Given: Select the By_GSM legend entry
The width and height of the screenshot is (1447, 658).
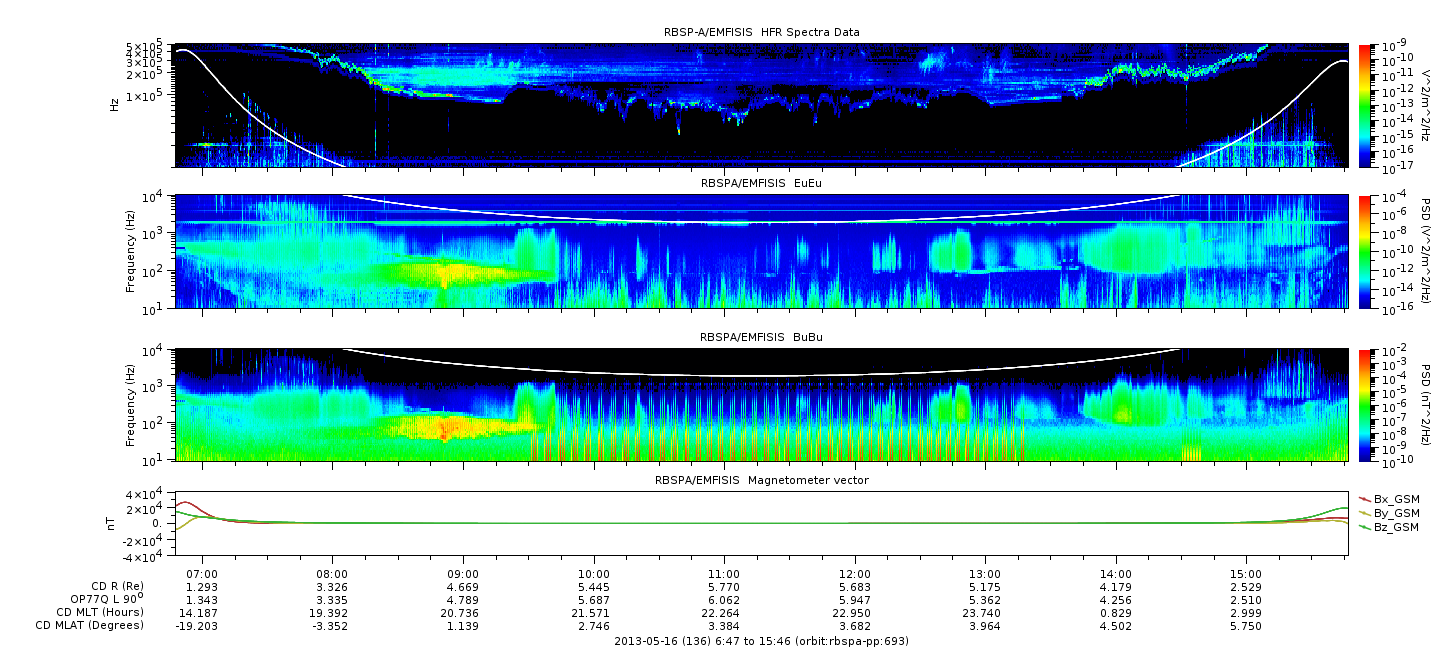Looking at the screenshot, I should click(x=1396, y=512).
